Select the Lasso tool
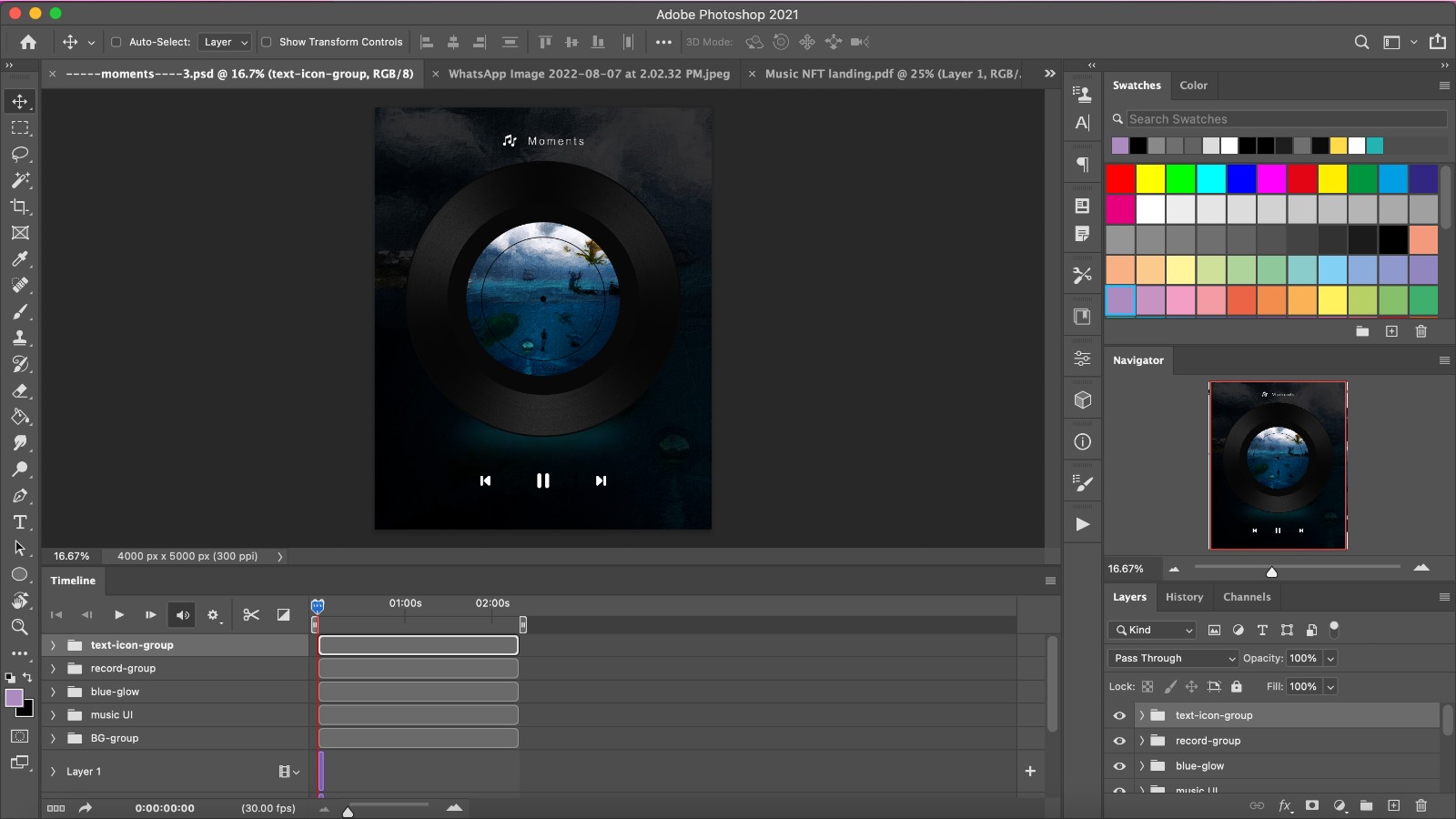The width and height of the screenshot is (1456, 819). click(20, 154)
